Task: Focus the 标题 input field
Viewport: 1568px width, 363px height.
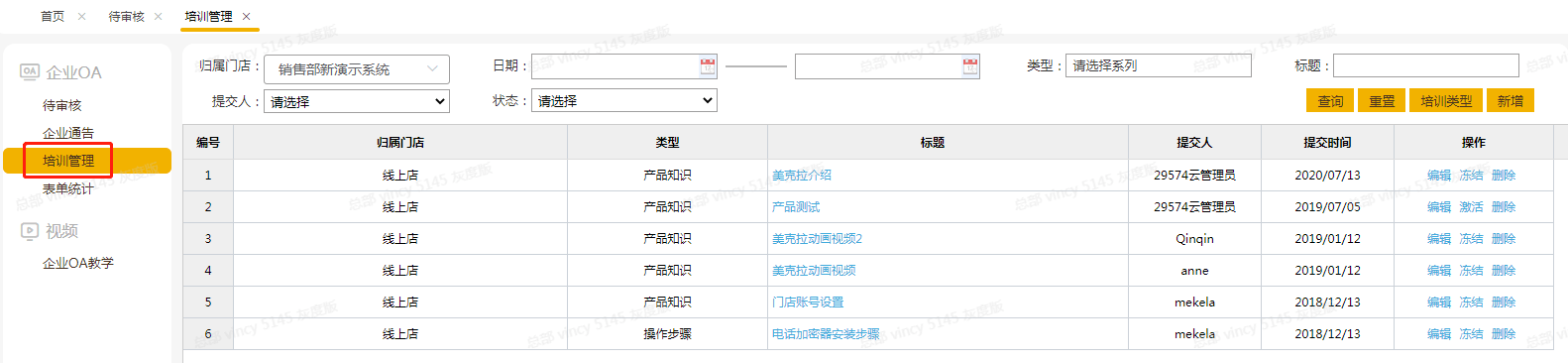Action: point(1426,65)
